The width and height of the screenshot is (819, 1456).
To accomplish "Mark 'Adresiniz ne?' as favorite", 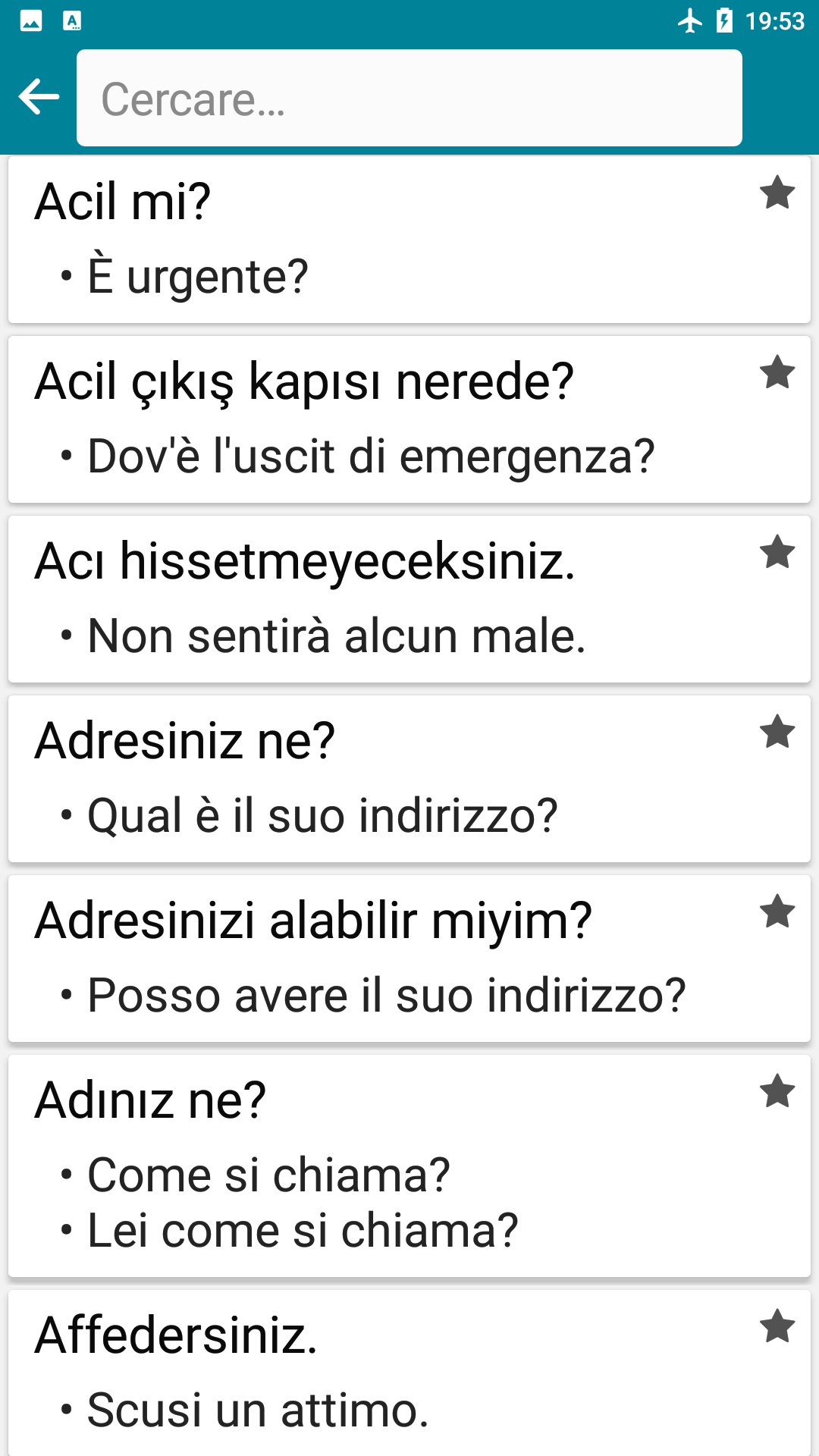I will (x=777, y=732).
